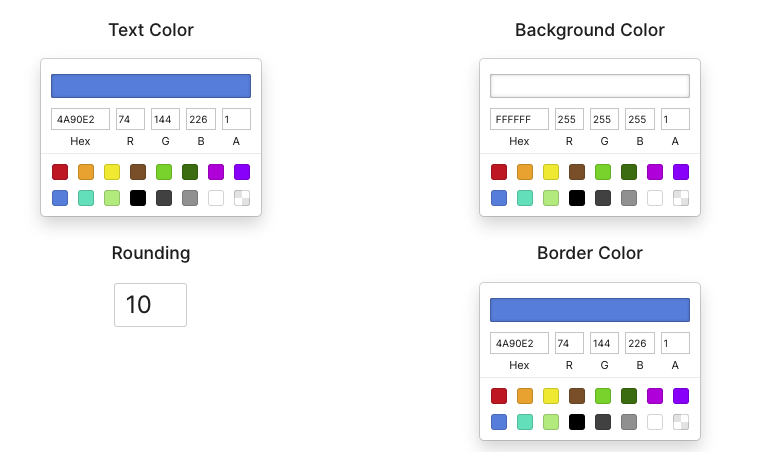Select orange swatch in Text Color picker
This screenshot has height=452, width=768.
click(86, 172)
